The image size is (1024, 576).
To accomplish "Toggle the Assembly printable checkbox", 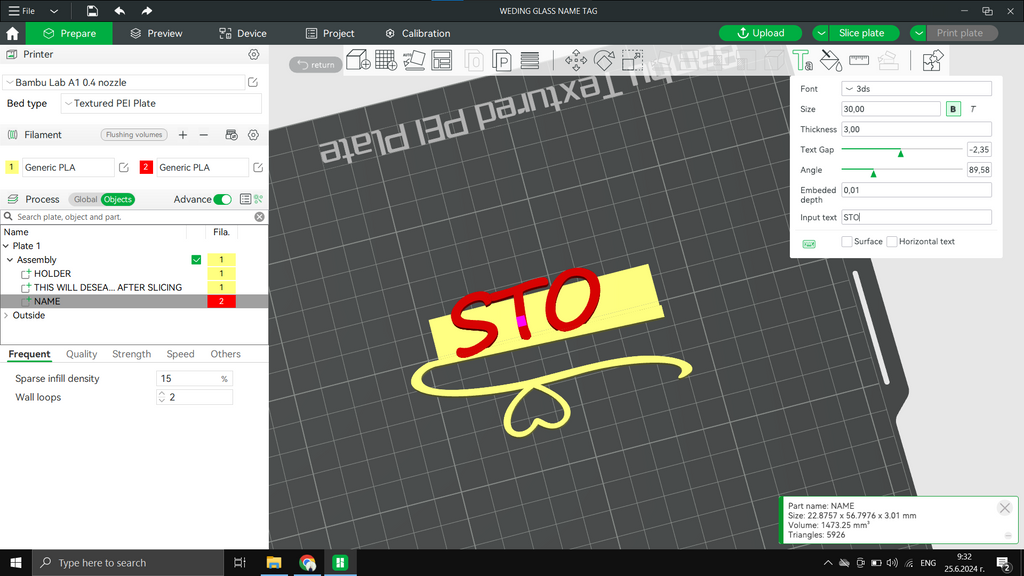I will click(x=196, y=260).
